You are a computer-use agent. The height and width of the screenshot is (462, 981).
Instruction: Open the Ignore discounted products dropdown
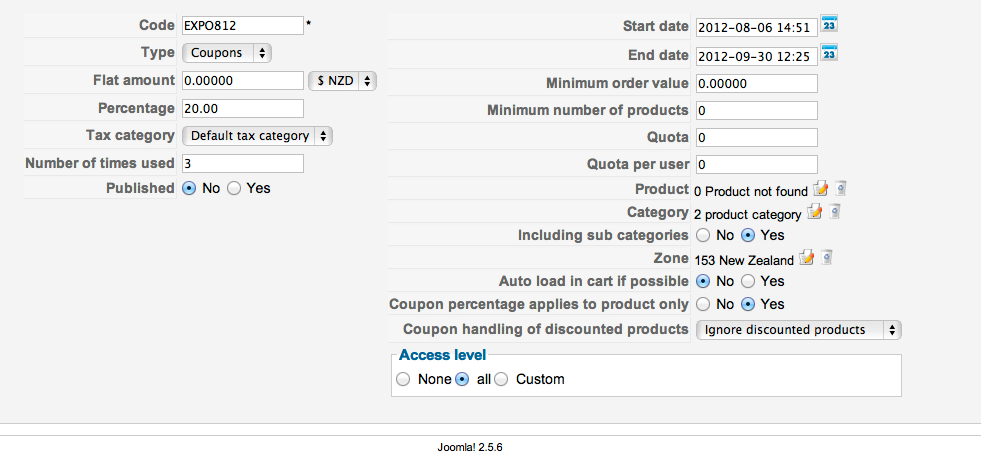[798, 329]
